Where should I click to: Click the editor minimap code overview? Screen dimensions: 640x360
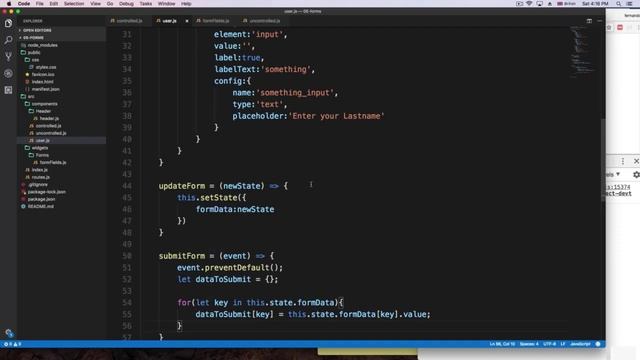[584, 53]
